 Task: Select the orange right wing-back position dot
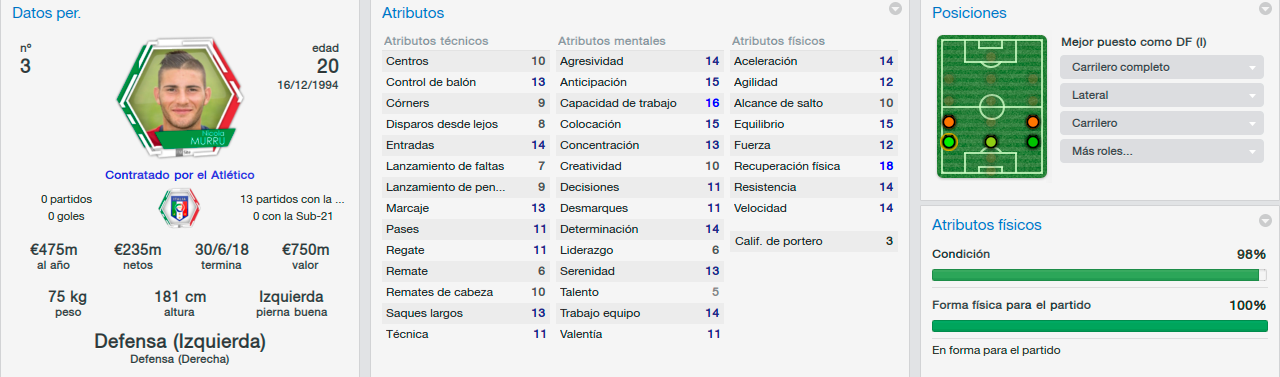point(1033,121)
